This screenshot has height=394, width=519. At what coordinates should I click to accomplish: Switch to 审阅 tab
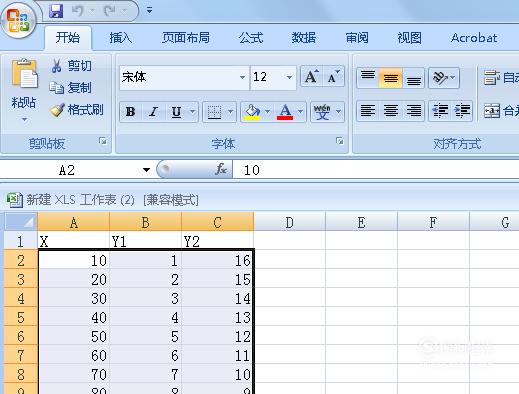click(357, 38)
